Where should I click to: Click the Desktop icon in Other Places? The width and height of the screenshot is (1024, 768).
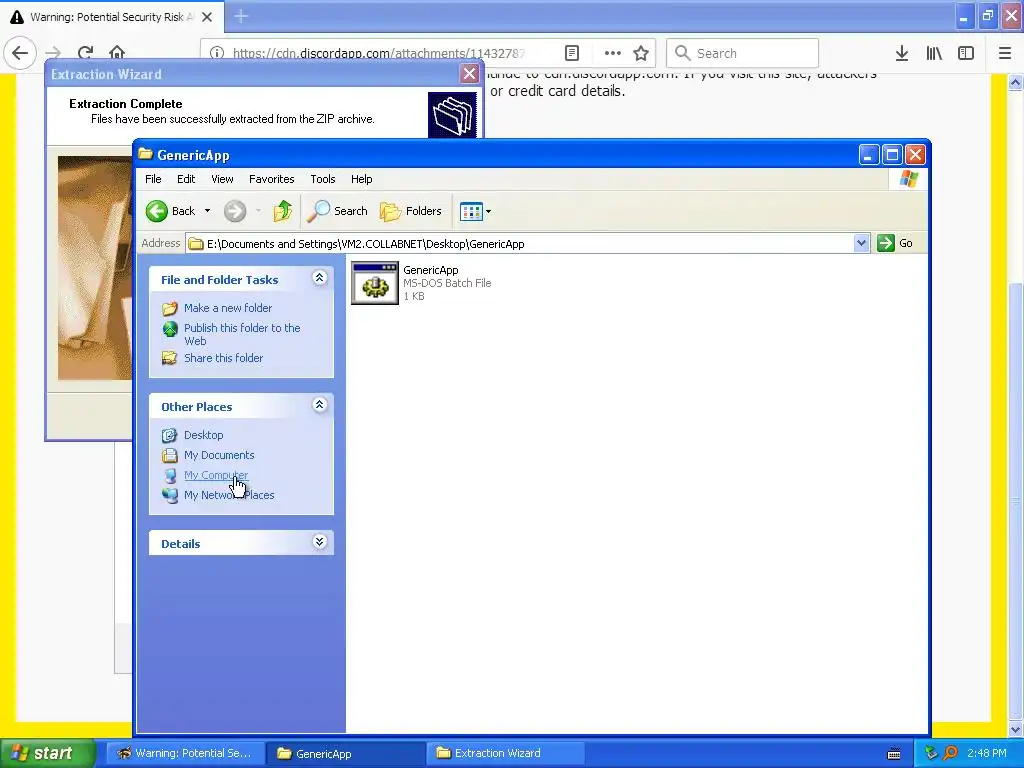[170, 435]
